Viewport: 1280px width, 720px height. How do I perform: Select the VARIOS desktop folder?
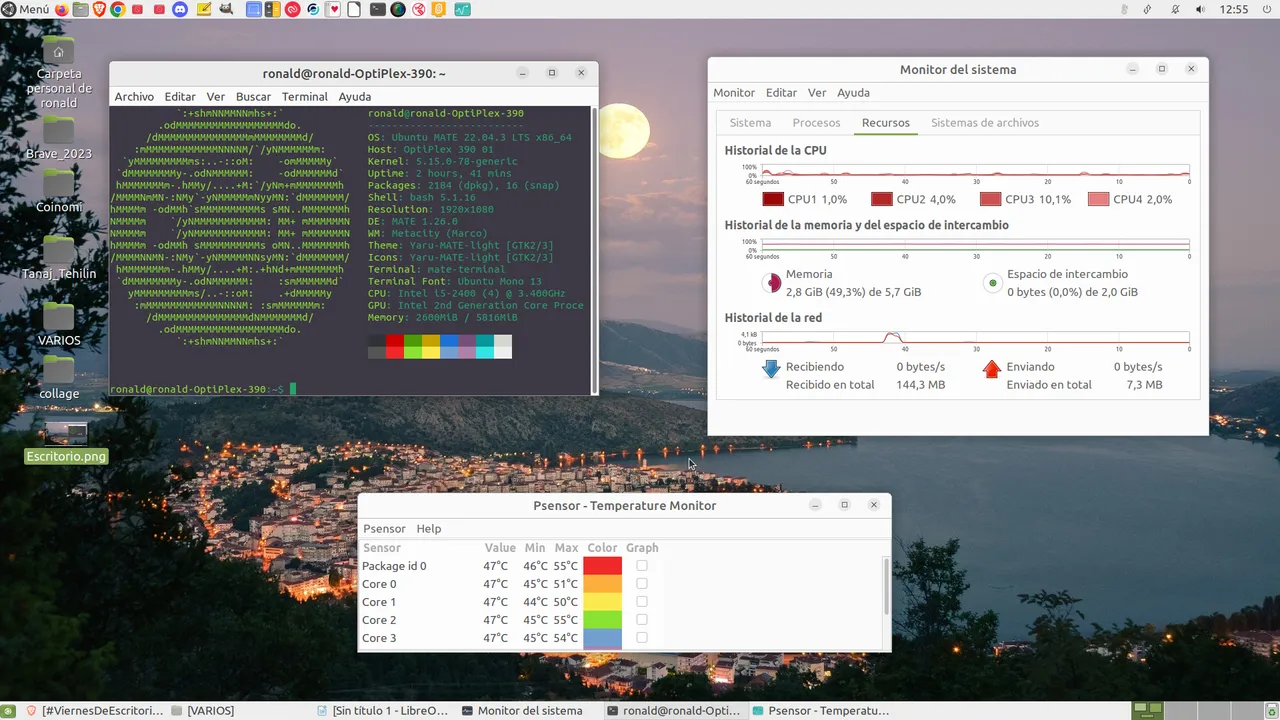tap(58, 324)
